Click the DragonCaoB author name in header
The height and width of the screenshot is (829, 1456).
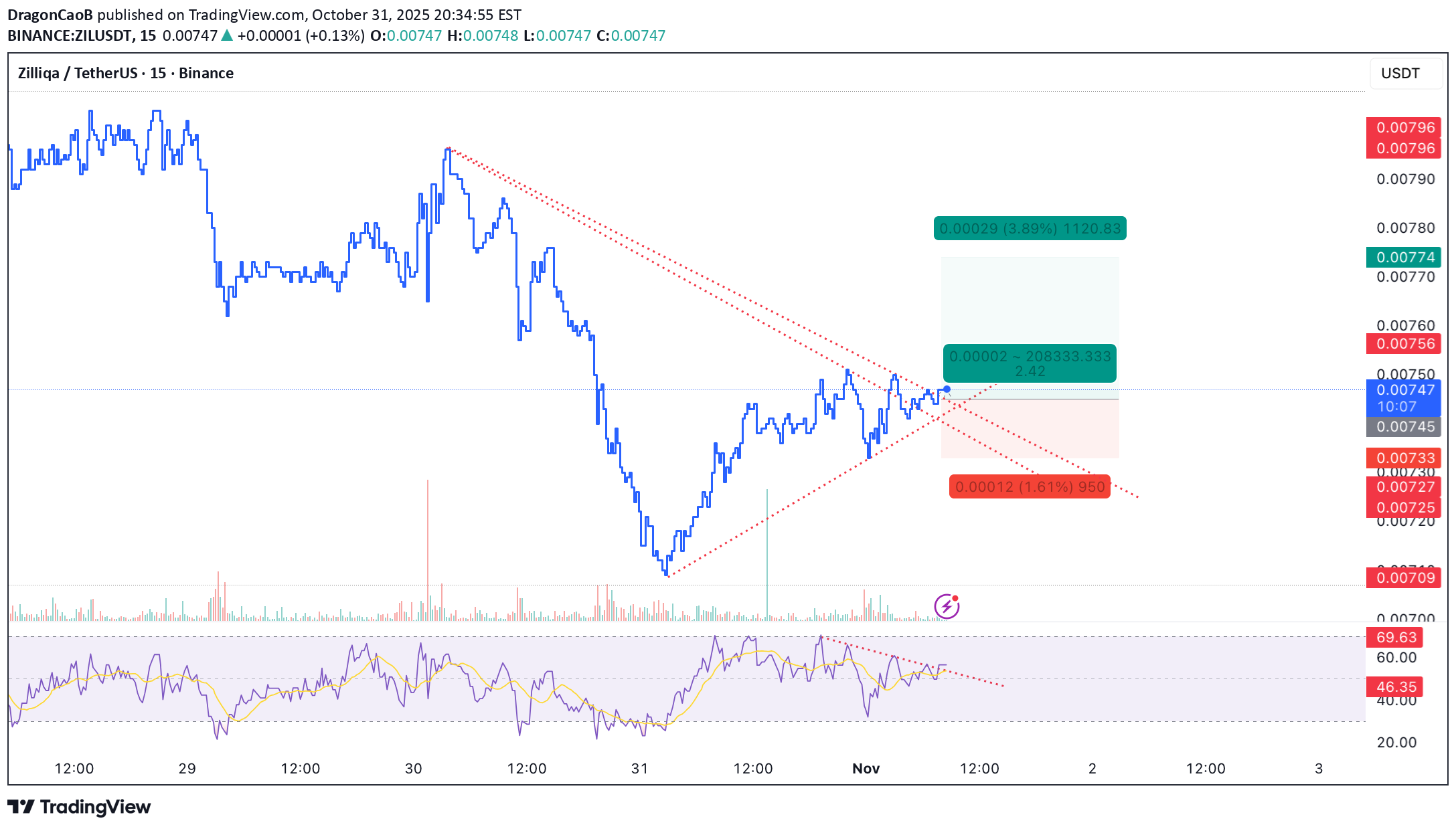click(x=50, y=15)
